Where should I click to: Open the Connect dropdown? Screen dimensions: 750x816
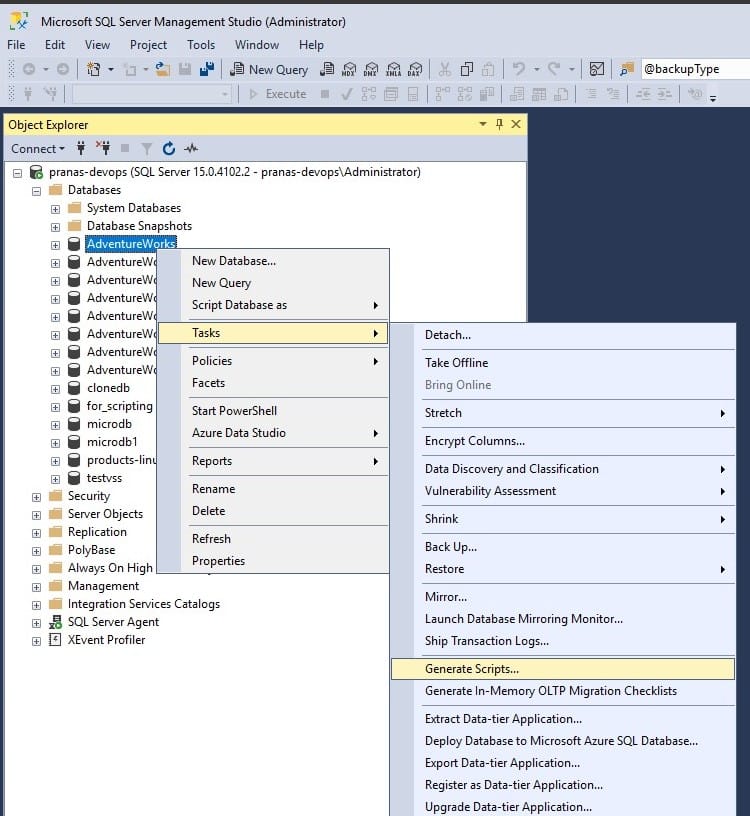click(37, 149)
